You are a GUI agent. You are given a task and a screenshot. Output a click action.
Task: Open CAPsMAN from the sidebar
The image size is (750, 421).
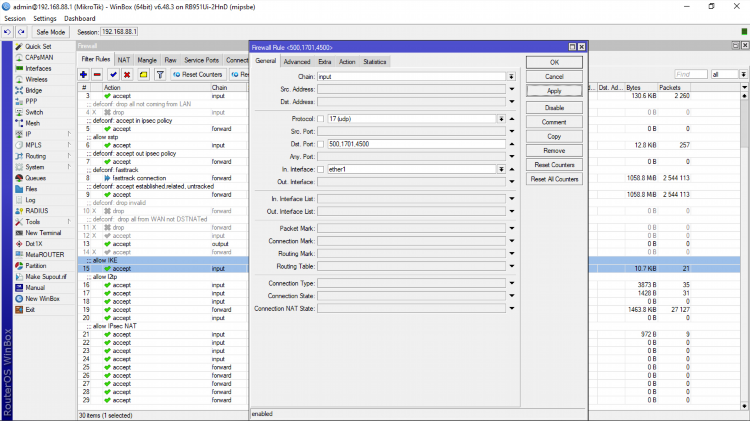[39, 57]
